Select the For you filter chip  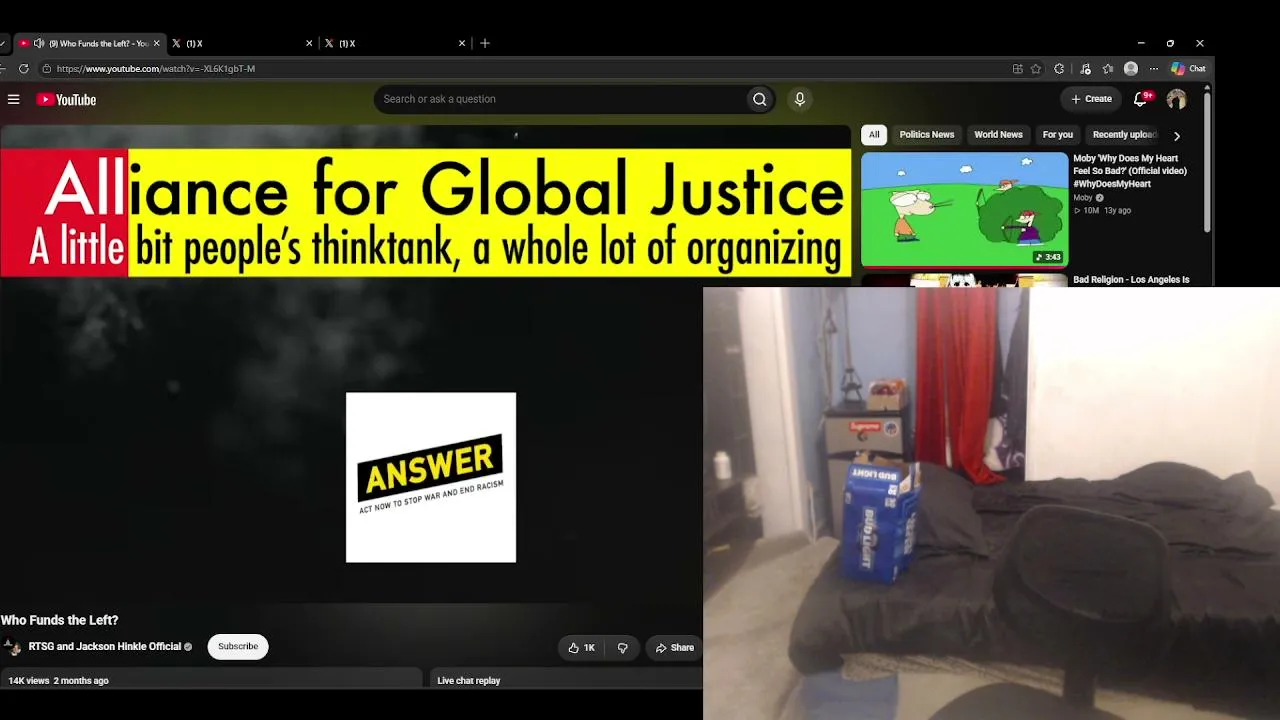[1058, 135]
